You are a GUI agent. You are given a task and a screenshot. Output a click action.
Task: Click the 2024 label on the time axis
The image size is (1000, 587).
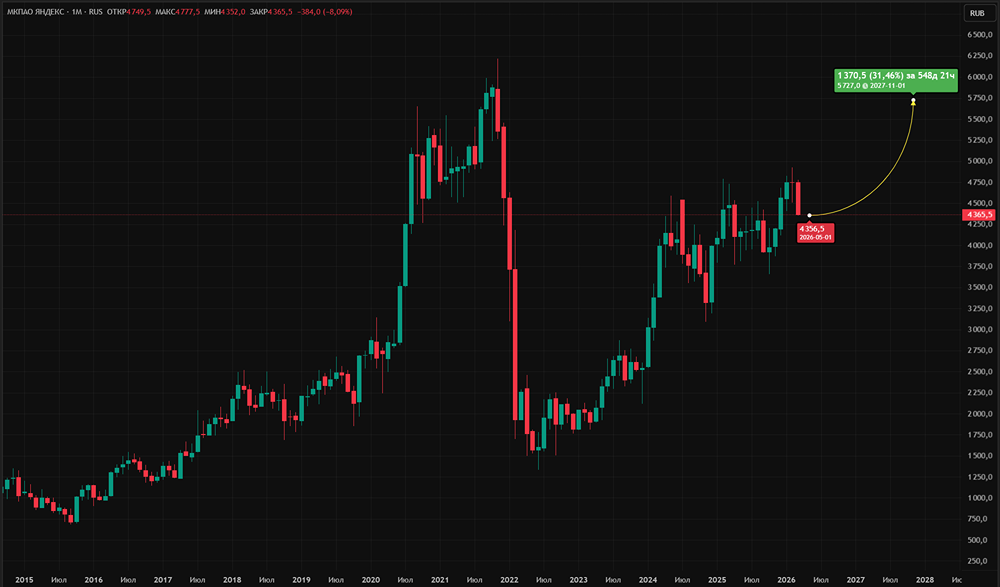(x=647, y=580)
